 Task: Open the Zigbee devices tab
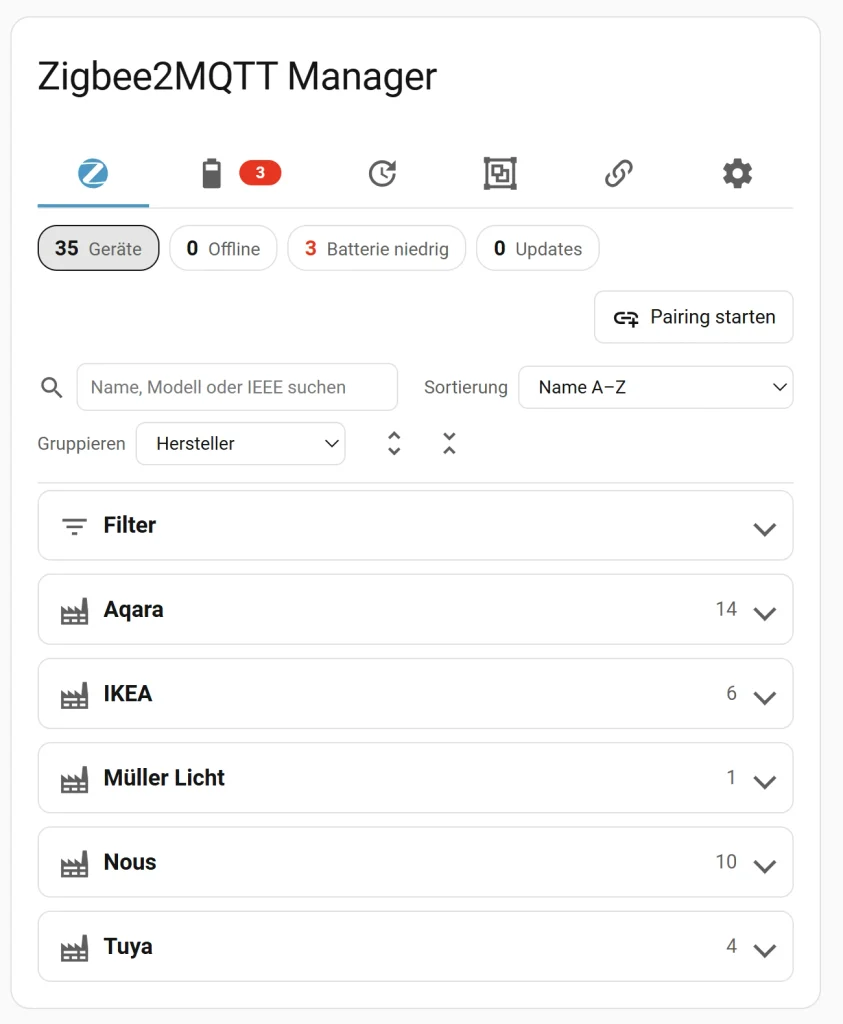(93, 173)
